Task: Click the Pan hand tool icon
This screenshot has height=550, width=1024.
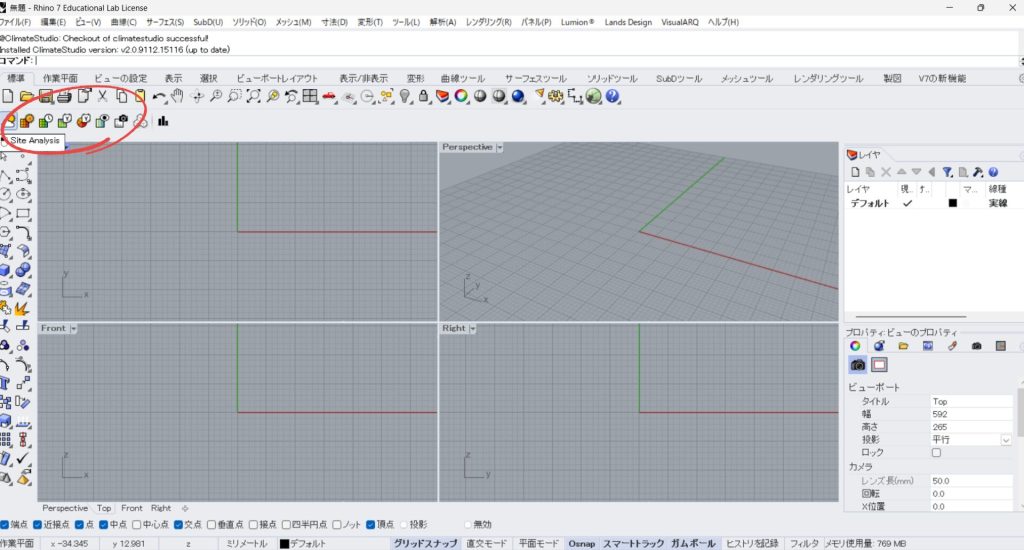Action: tap(177, 96)
